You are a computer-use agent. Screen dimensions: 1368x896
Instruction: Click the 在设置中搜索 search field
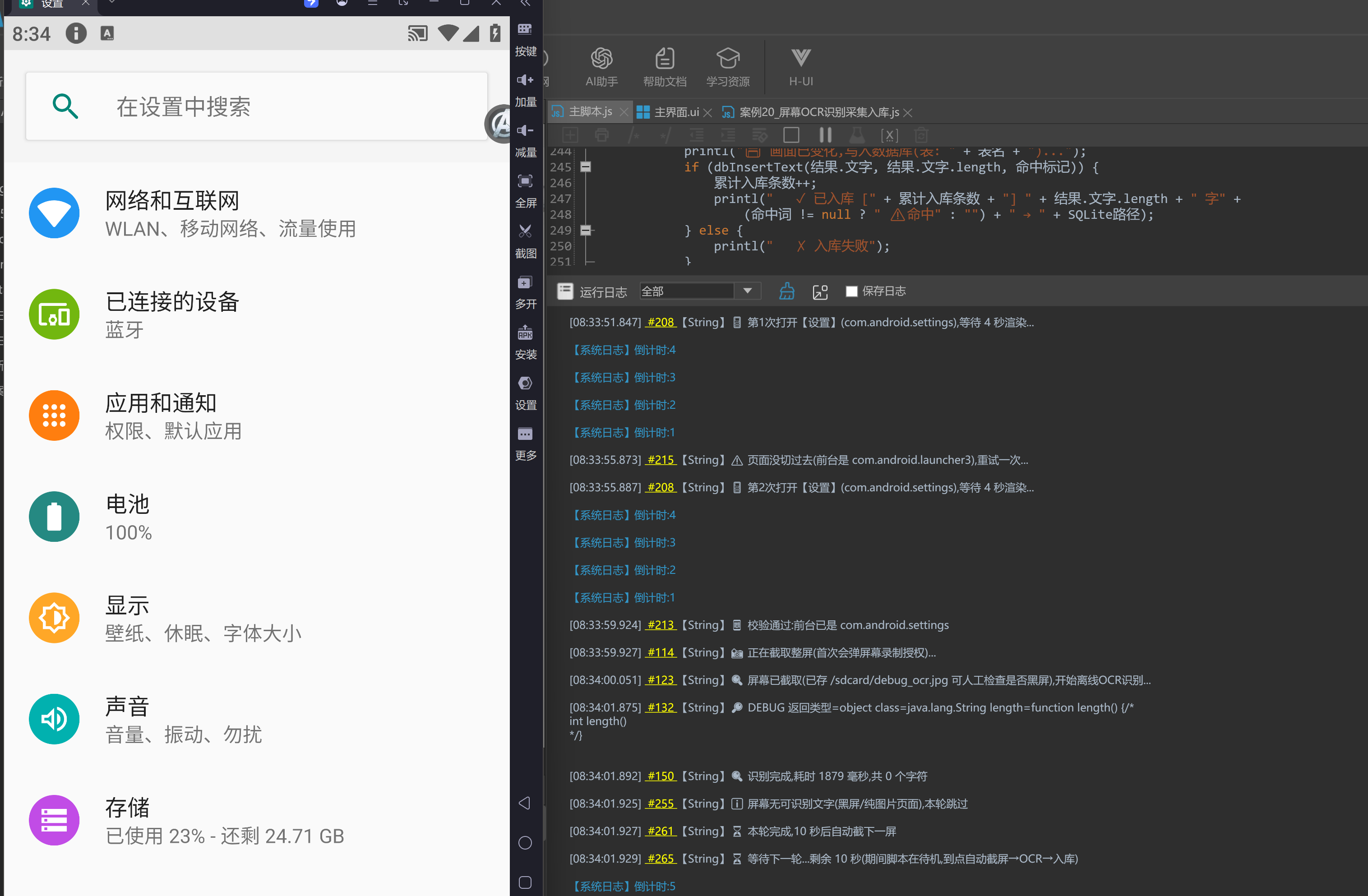pyautogui.click(x=256, y=106)
